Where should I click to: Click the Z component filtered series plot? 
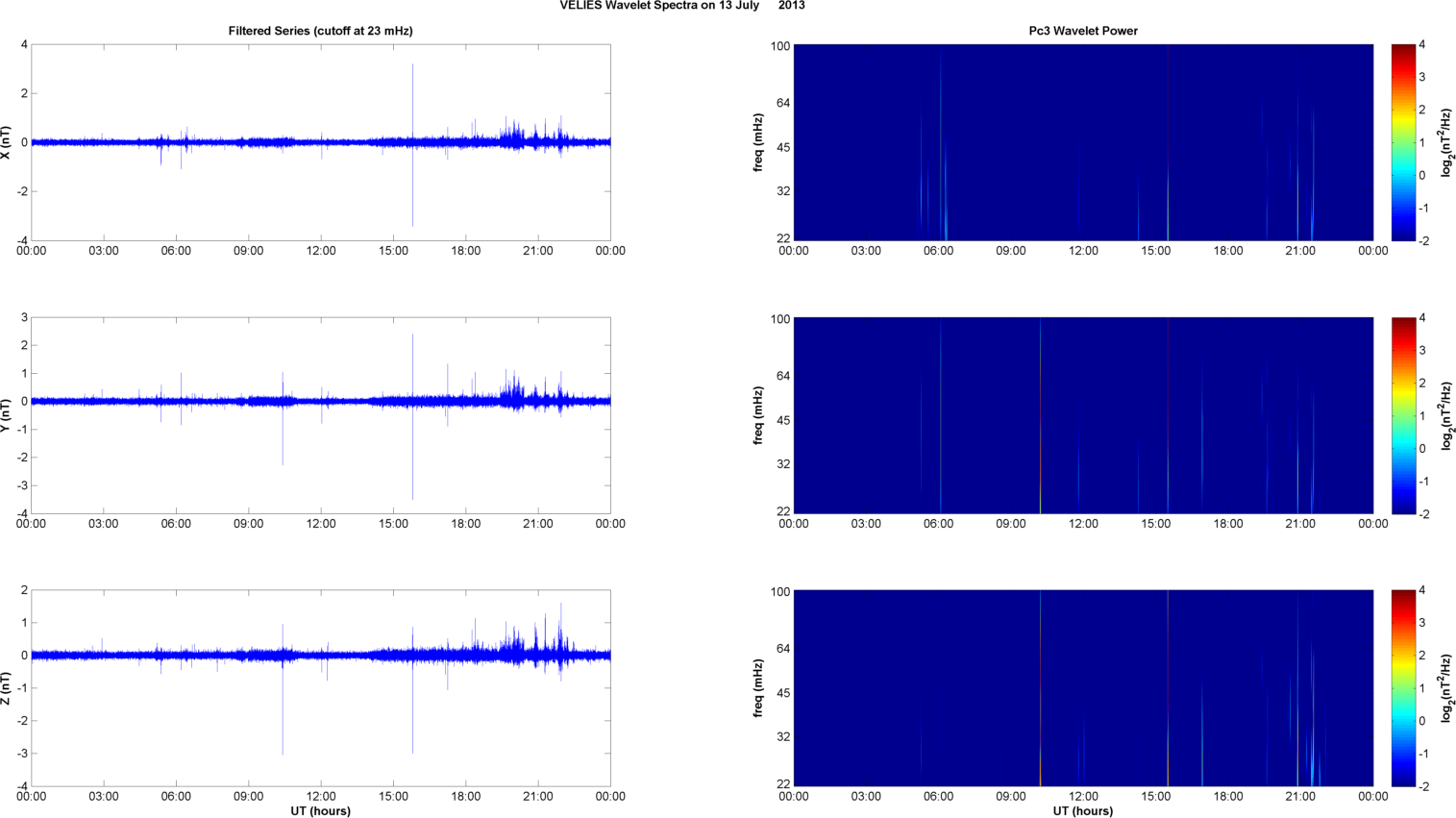coord(321,688)
